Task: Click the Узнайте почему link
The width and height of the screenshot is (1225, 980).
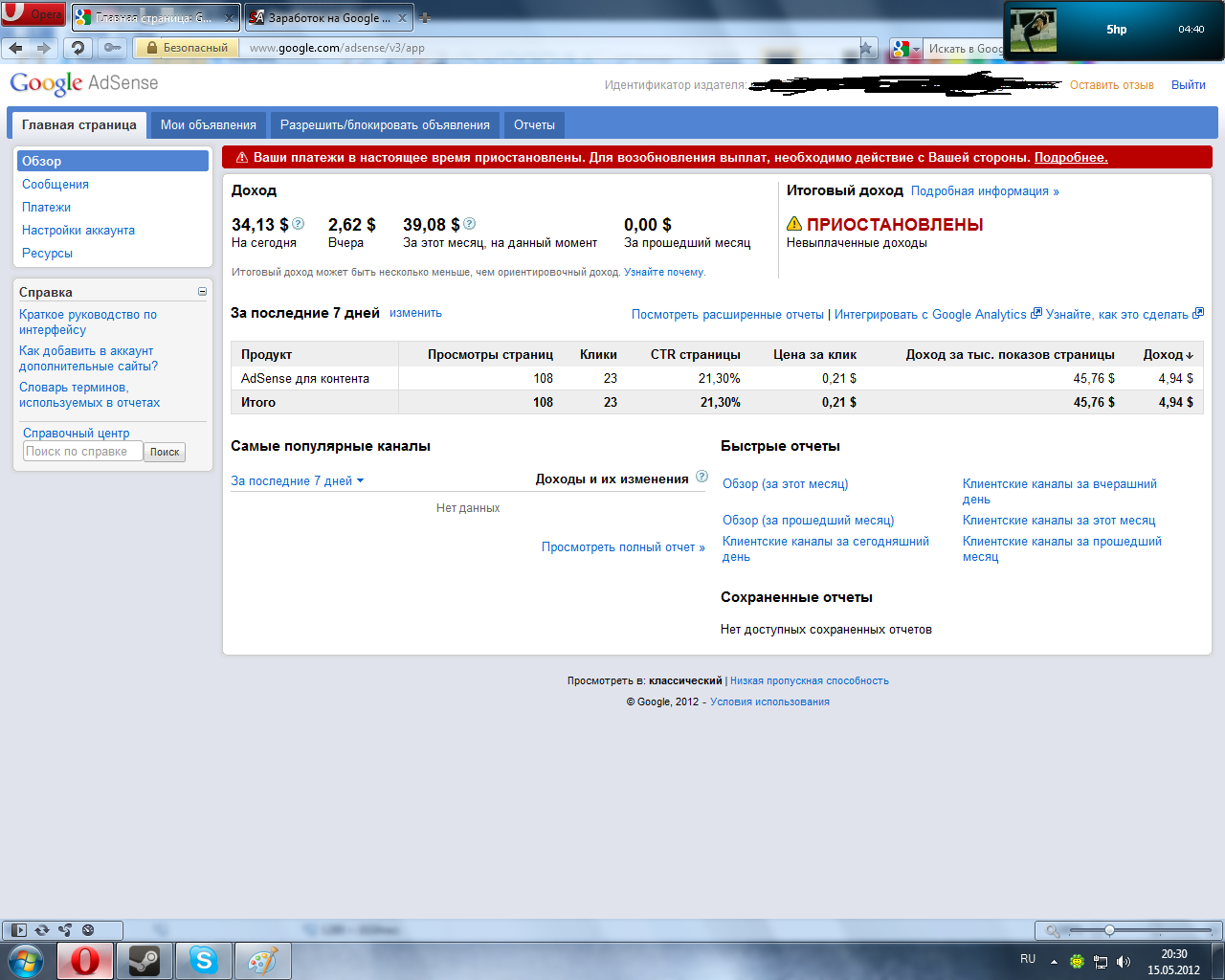Action: [x=664, y=272]
